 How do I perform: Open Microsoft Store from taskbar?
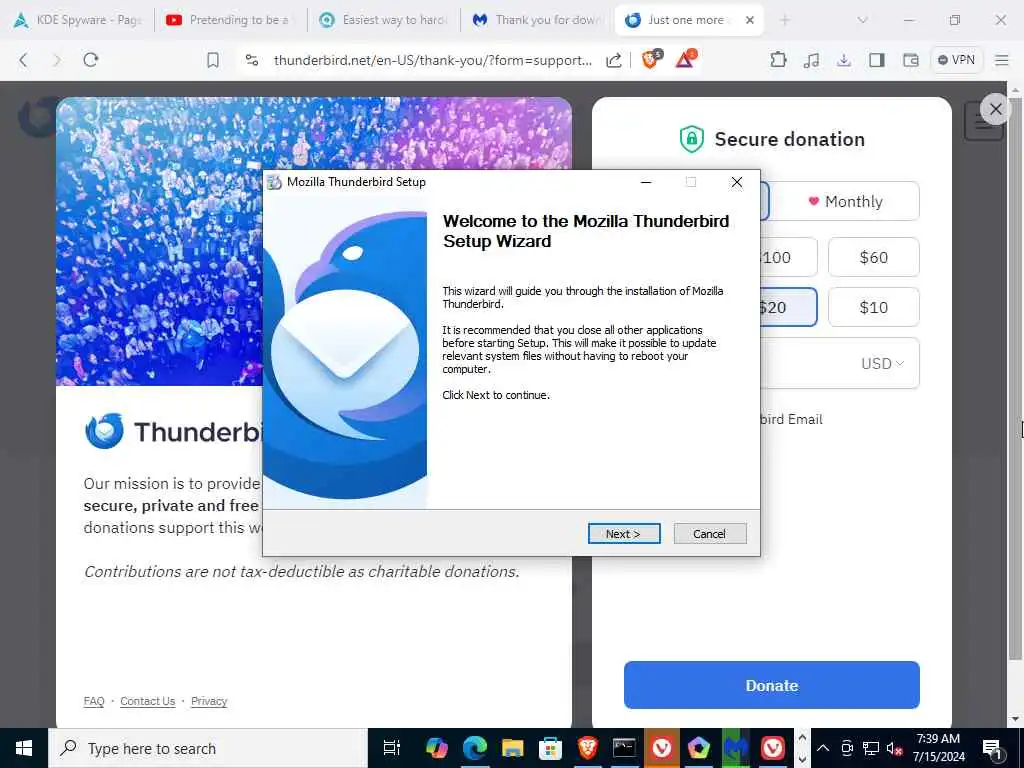(550, 748)
